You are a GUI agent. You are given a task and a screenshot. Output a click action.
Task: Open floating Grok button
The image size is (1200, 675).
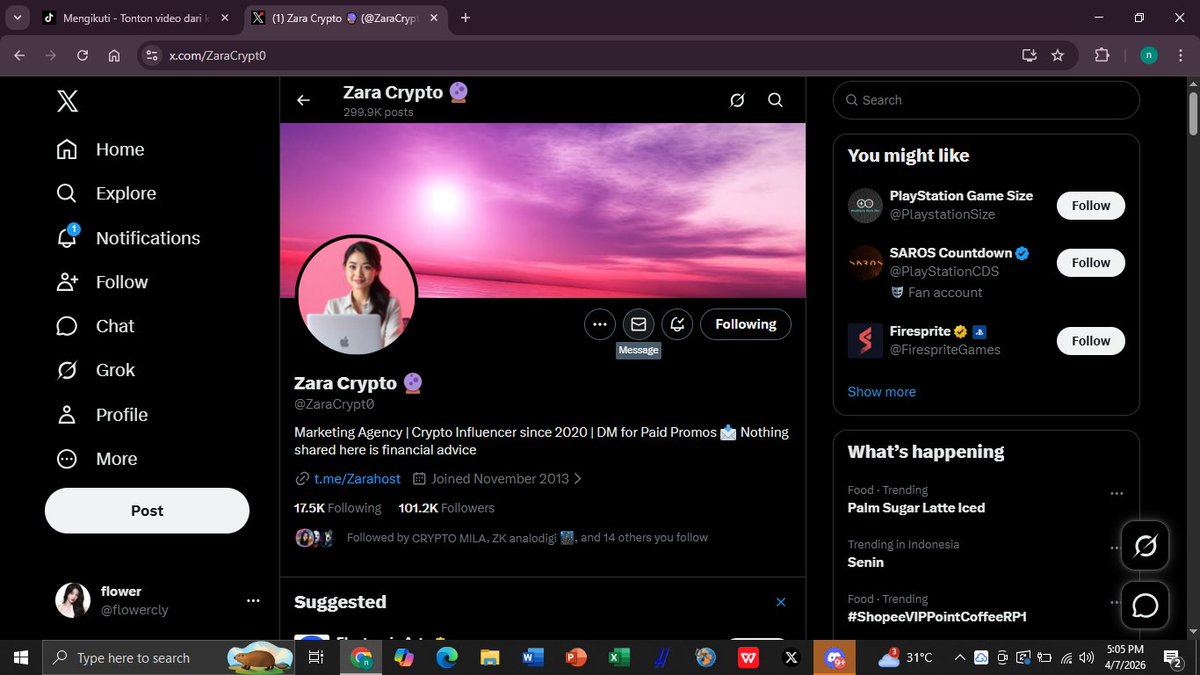coord(1145,546)
